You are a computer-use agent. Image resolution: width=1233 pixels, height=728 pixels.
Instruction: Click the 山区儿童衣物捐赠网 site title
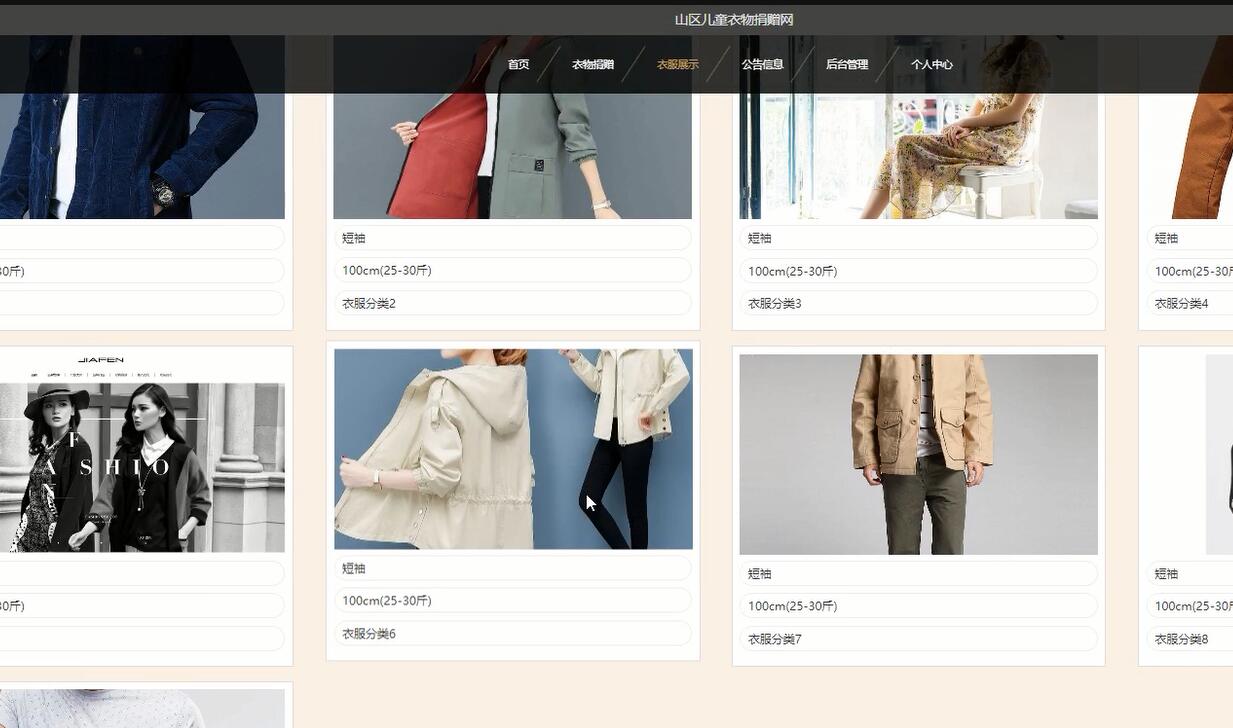coord(734,20)
